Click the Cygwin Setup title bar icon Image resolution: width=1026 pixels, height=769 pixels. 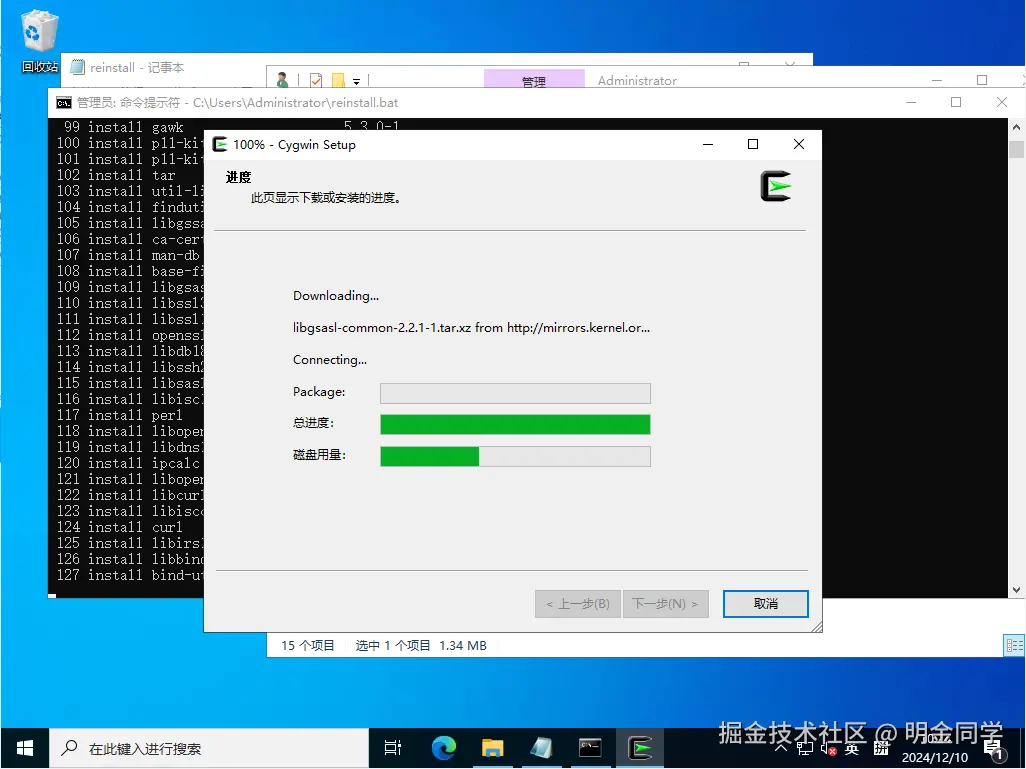pyautogui.click(x=221, y=144)
